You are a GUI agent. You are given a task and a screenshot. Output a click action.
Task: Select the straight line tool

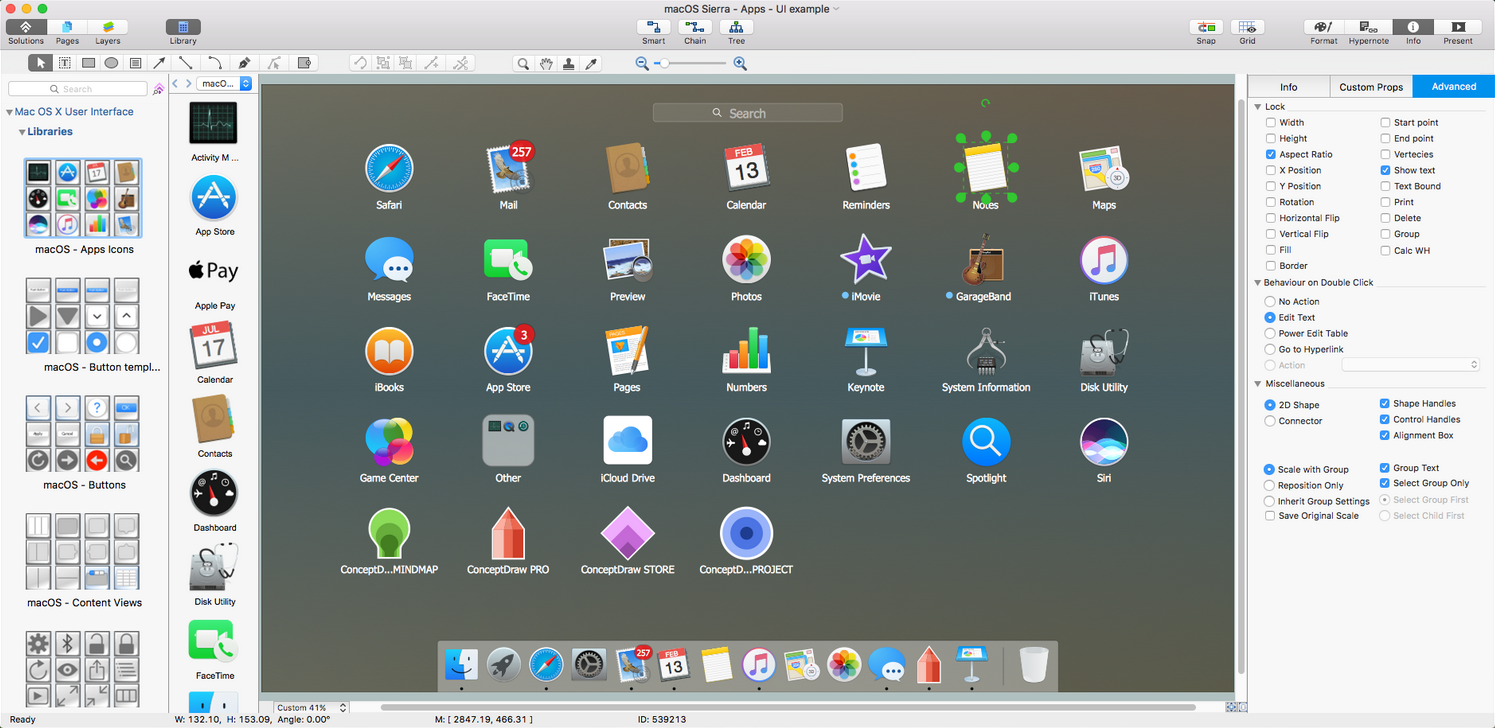coord(186,63)
